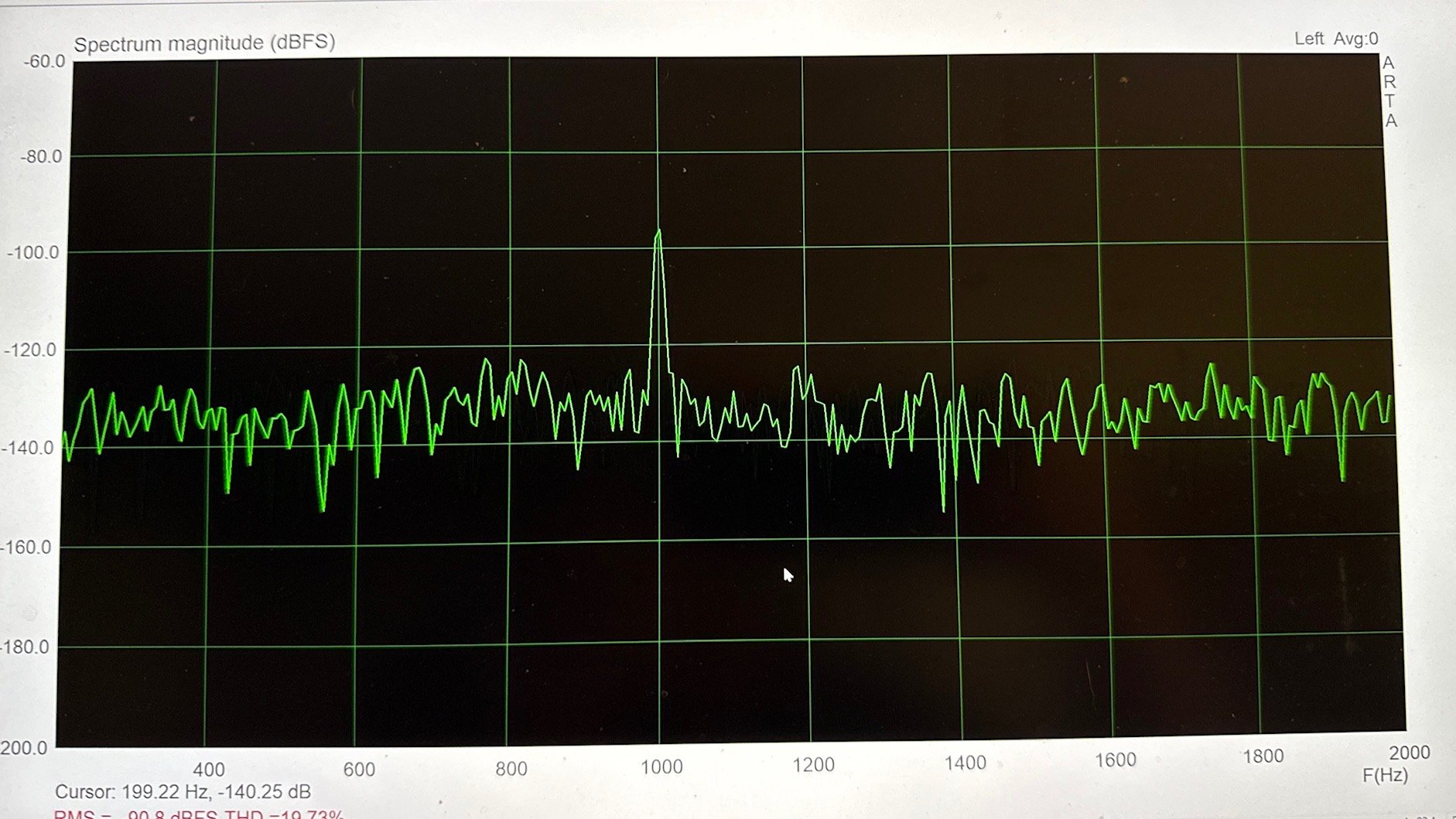
Task: Click the '600' frequency axis label
Action: pyautogui.click(x=359, y=770)
